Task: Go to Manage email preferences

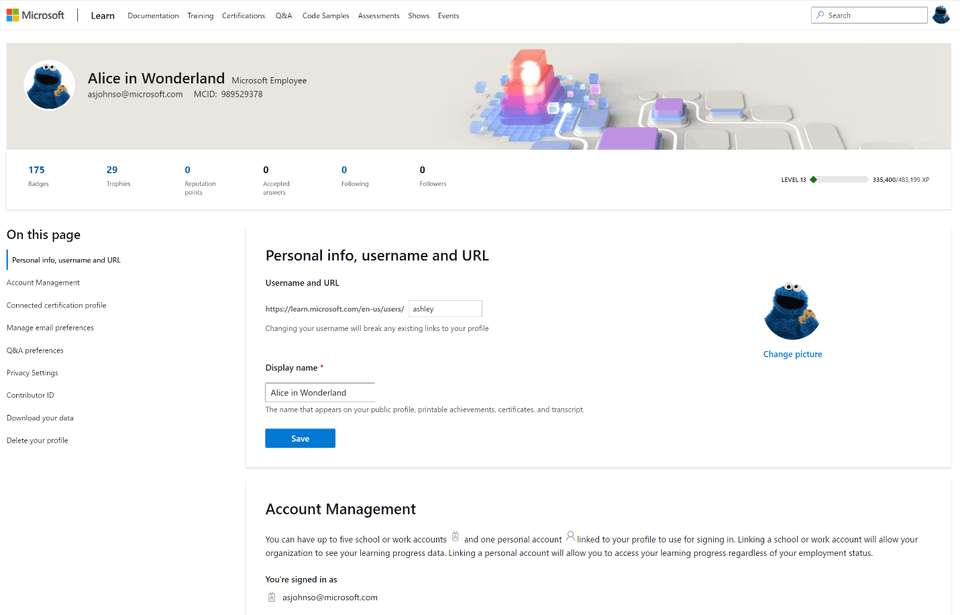Action: tap(50, 328)
